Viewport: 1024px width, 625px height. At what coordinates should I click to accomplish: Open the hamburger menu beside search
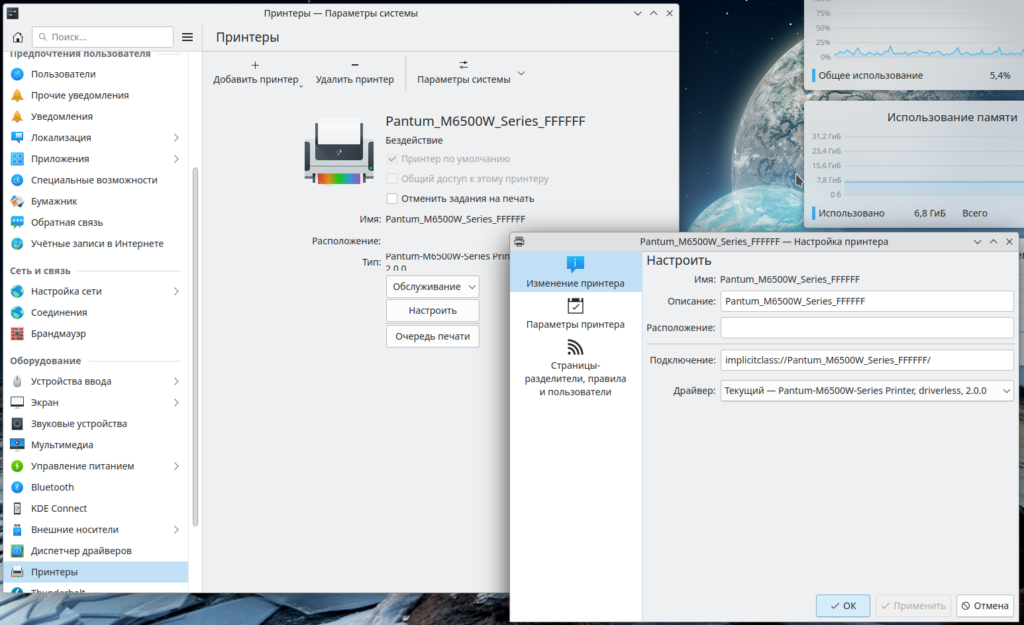[187, 37]
